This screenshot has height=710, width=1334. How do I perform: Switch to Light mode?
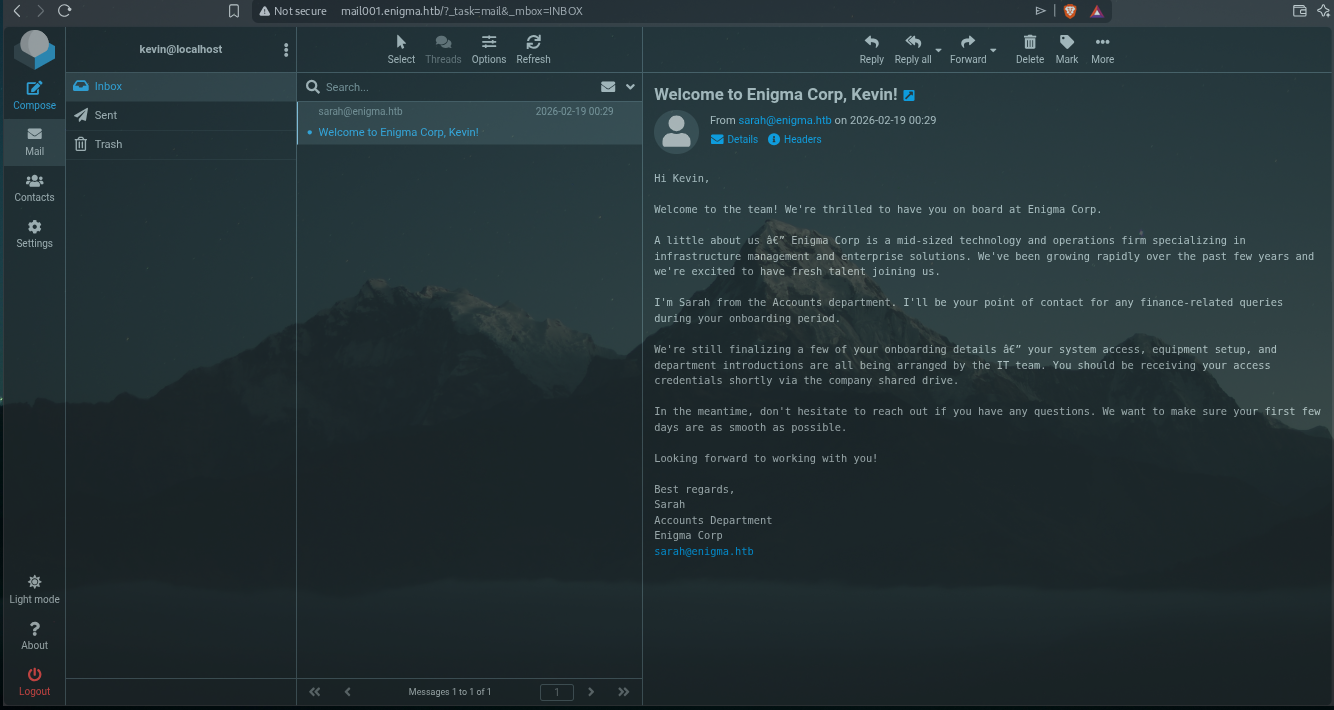click(34, 590)
